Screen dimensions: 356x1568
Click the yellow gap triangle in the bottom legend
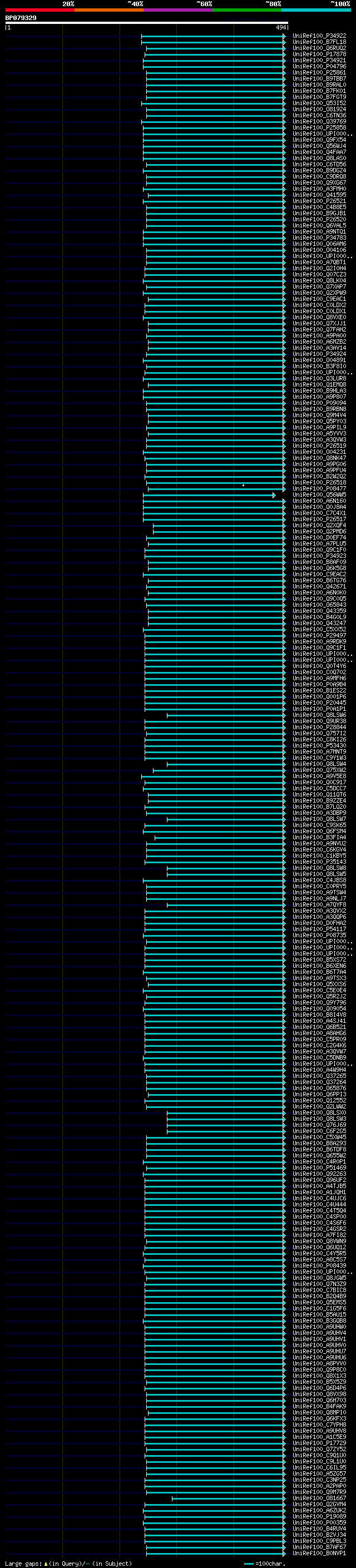[x=46, y=1564]
